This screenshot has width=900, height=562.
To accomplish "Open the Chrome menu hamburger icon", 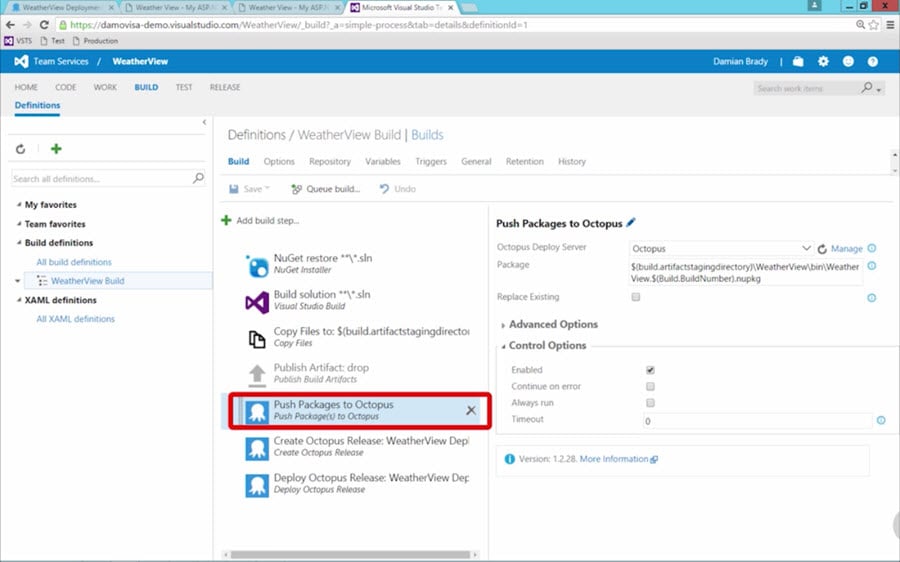I will (x=890, y=25).
